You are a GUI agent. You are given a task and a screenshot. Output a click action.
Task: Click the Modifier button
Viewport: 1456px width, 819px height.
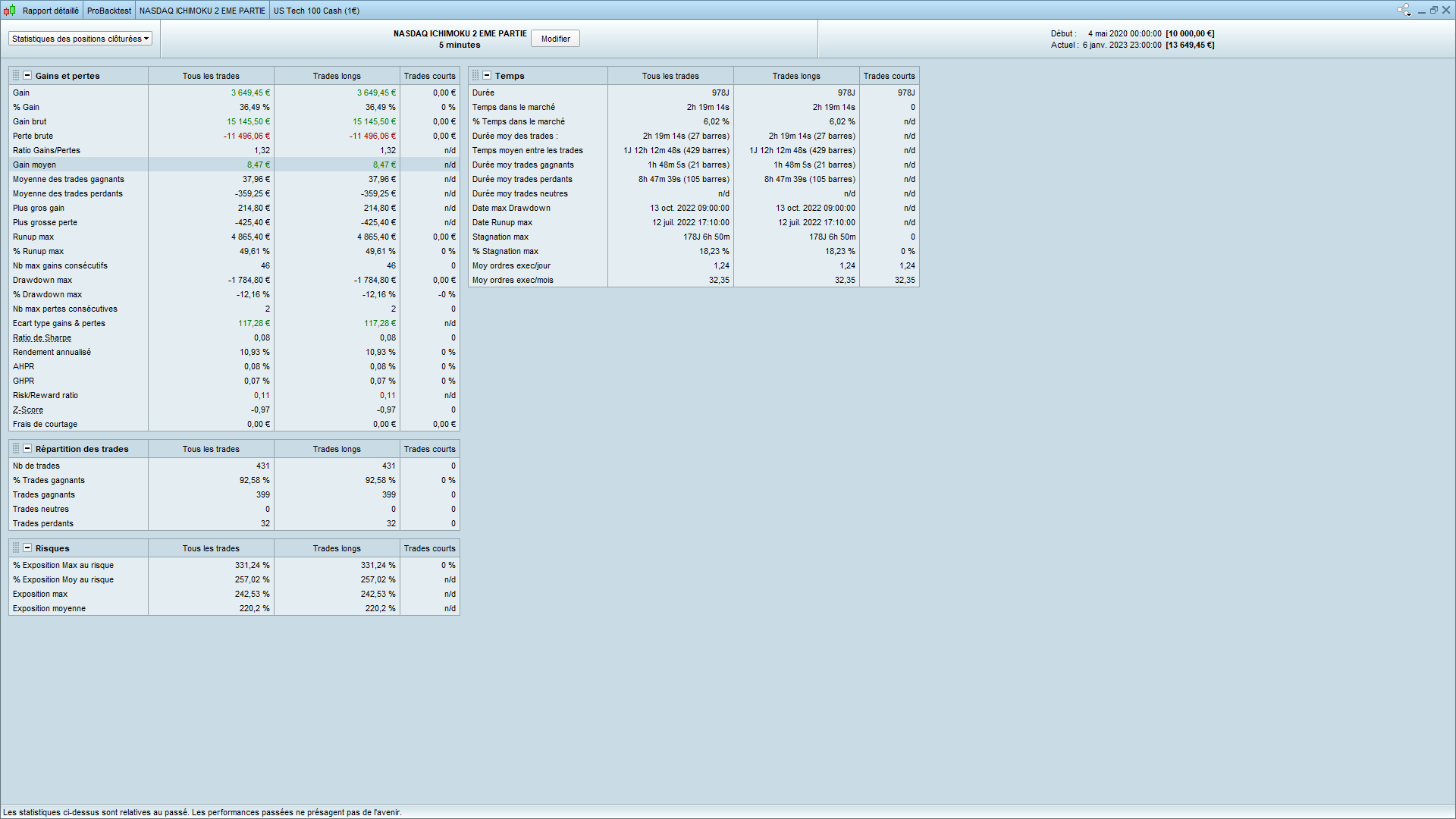[555, 39]
